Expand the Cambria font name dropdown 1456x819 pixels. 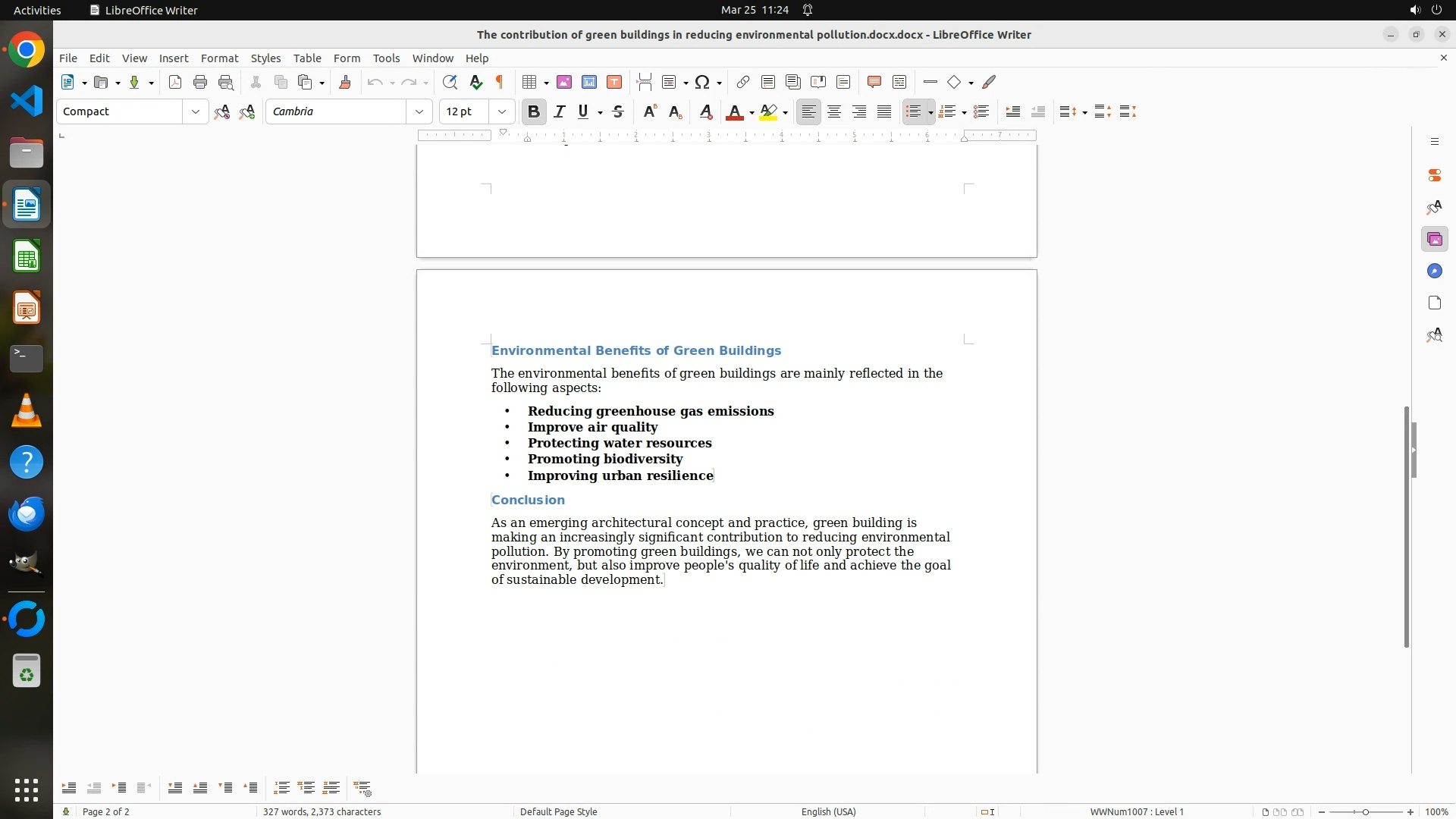coord(419,112)
